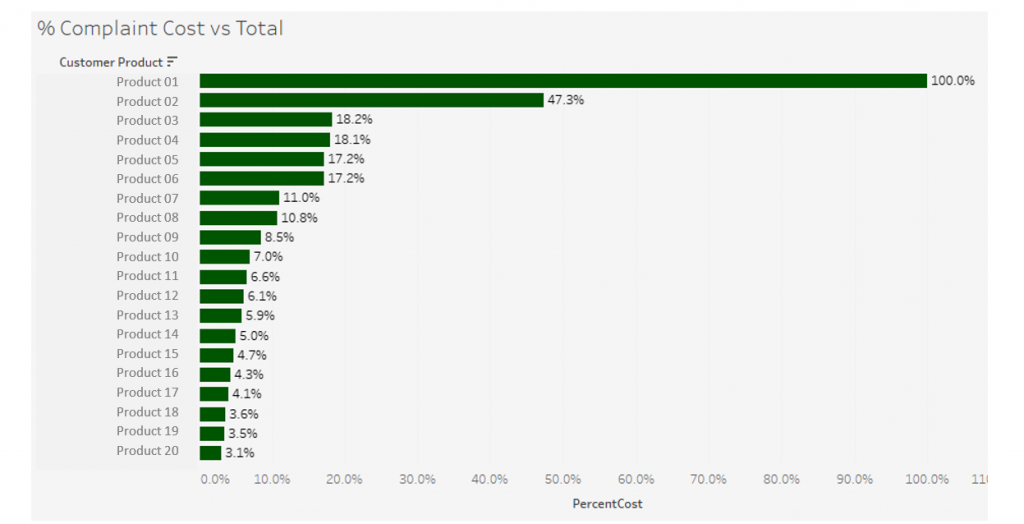Screen dimensions: 1024x524
Task: Click the sort icon beside Customer Product
Action: 172,62
